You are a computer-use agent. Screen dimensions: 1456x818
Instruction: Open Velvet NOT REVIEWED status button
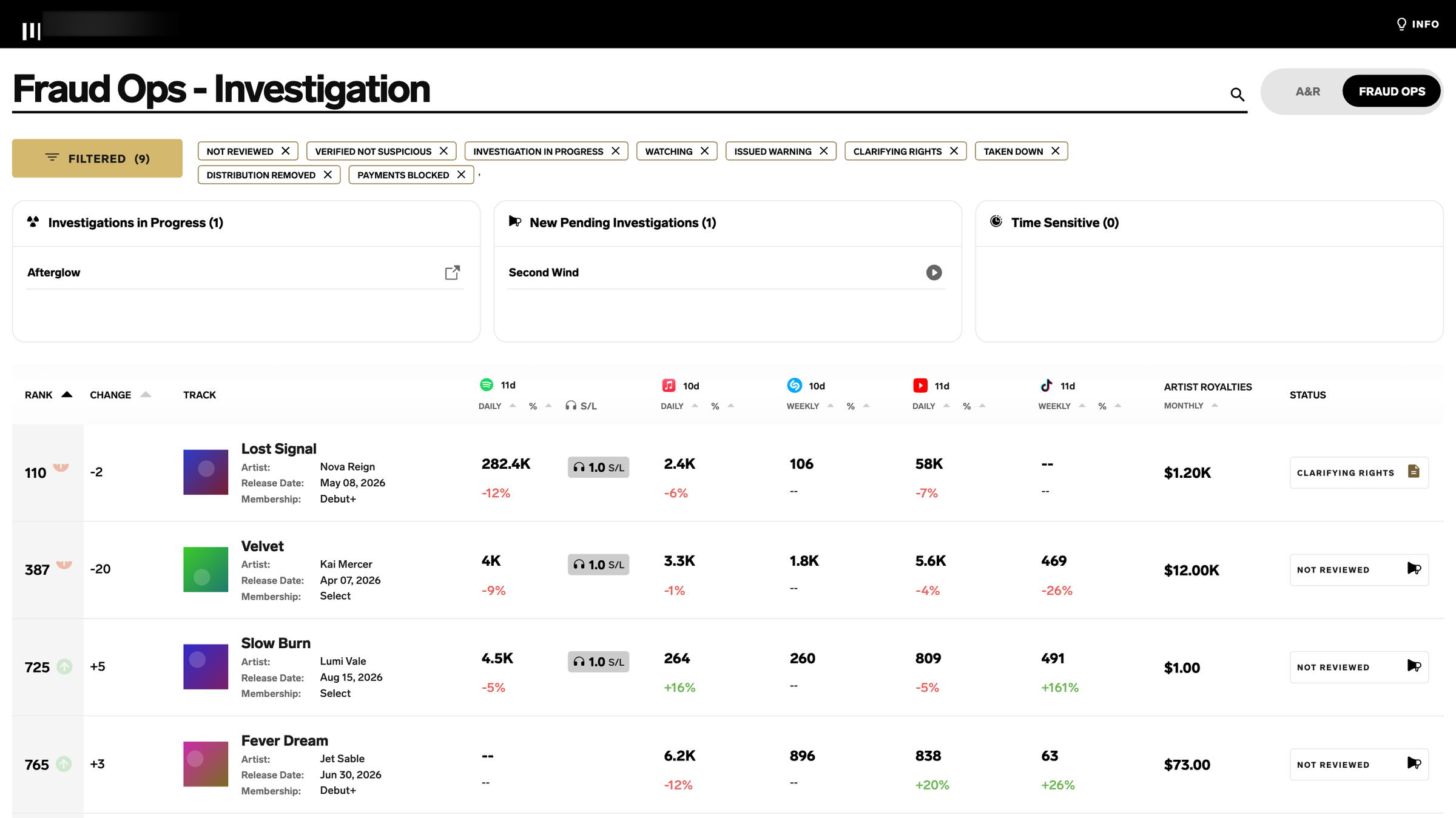pyautogui.click(x=1359, y=570)
